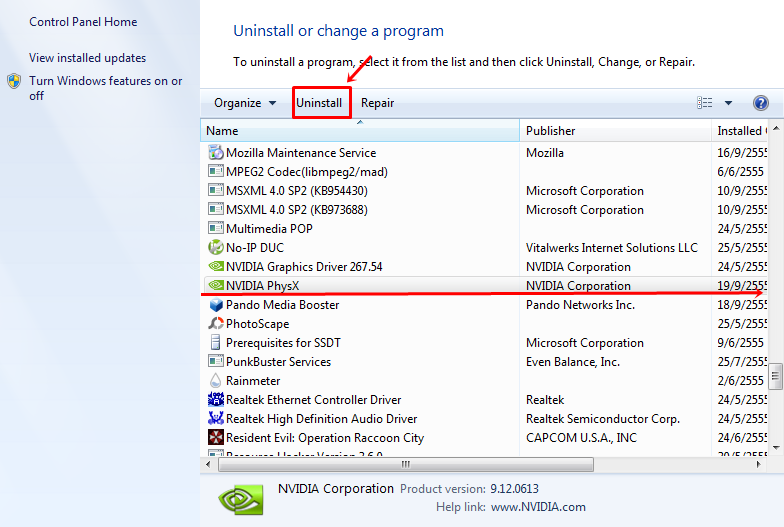The image size is (784, 527).
Task: Click the NVIDIA PhysX icon
Action: point(216,285)
